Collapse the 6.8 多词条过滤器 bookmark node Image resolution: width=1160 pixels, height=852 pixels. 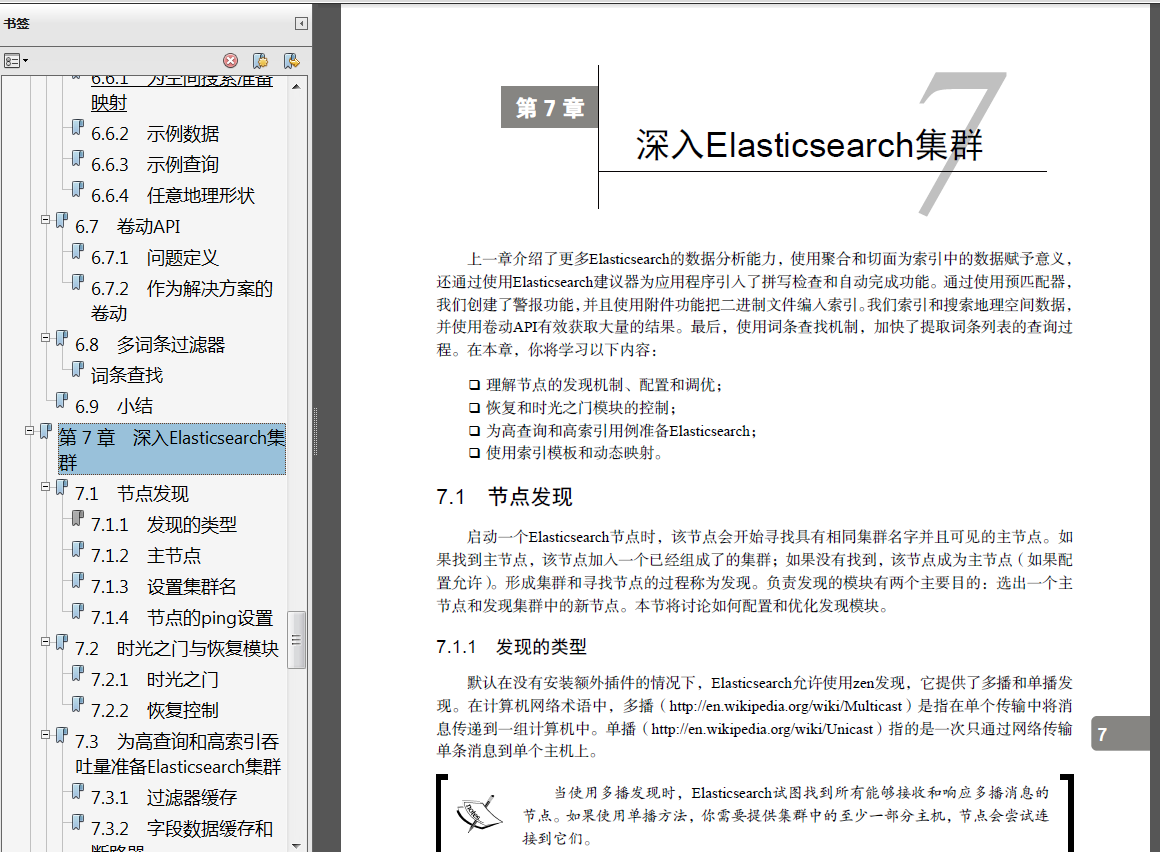pos(46,338)
